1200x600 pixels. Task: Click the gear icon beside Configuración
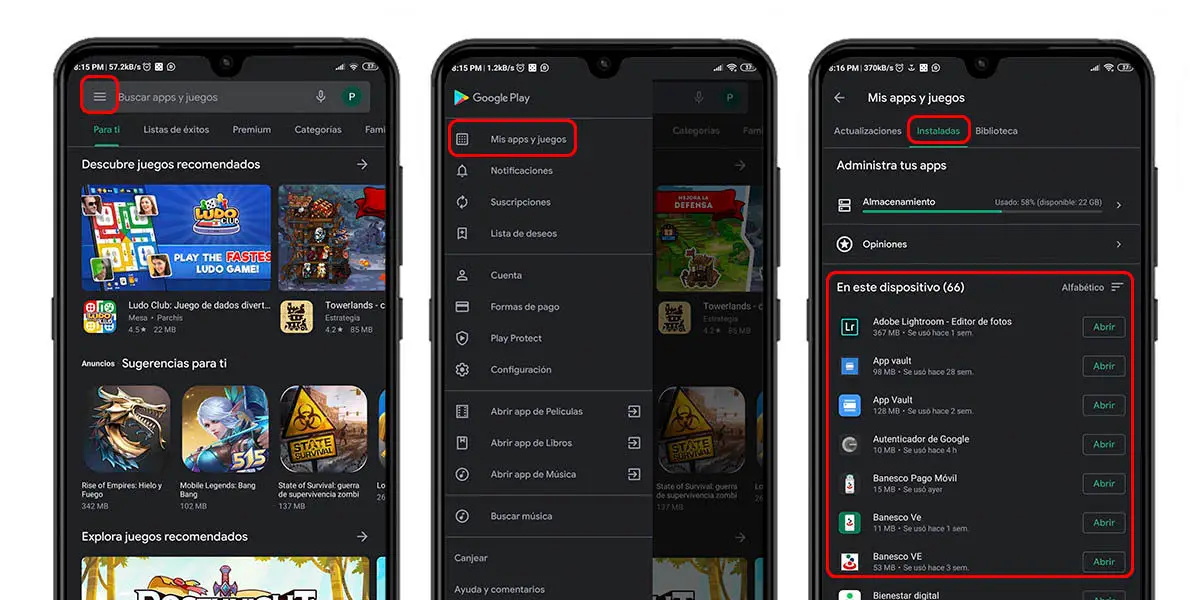tap(462, 370)
